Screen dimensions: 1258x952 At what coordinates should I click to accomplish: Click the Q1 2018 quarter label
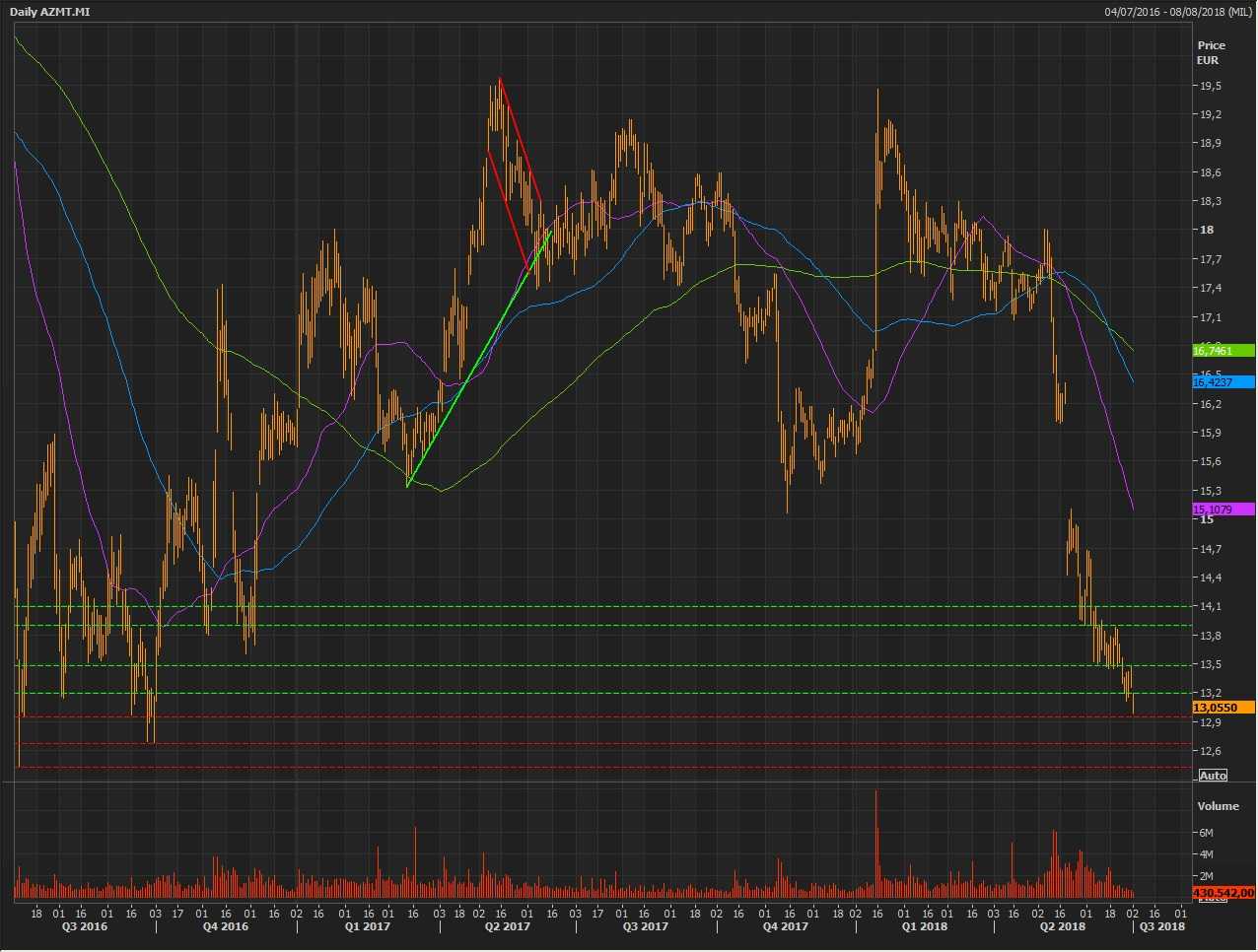pyautogui.click(x=925, y=926)
